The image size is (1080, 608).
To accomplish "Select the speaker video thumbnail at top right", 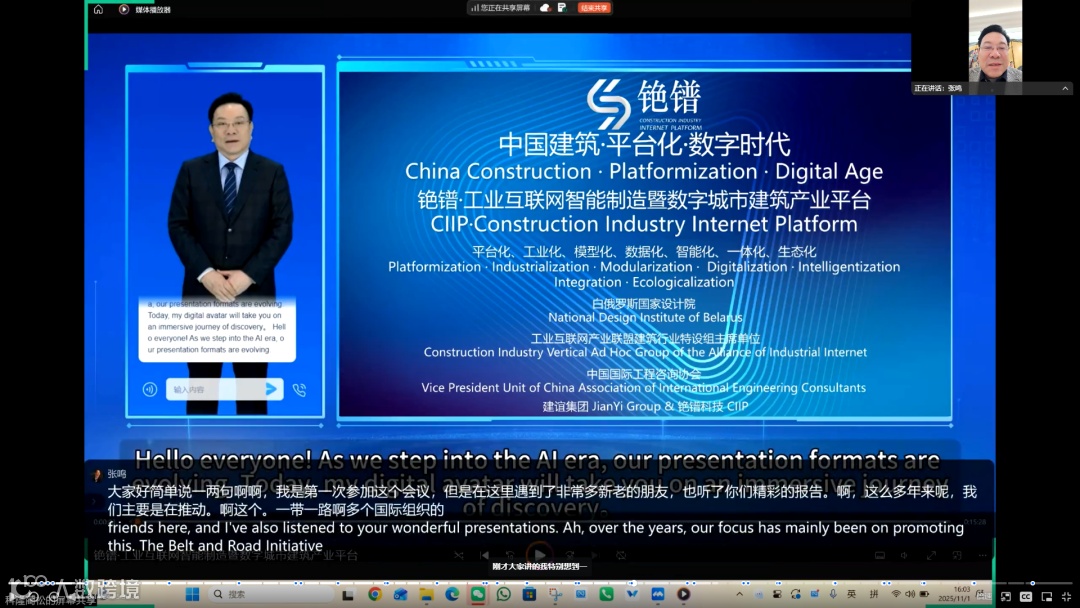I will (x=995, y=41).
